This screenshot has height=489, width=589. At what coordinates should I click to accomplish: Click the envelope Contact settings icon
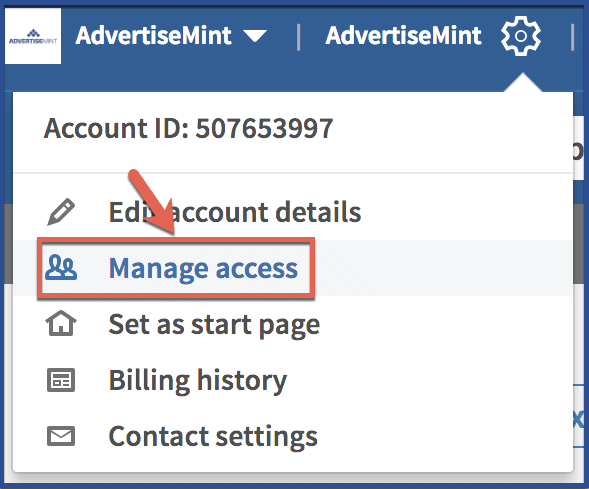pos(61,436)
